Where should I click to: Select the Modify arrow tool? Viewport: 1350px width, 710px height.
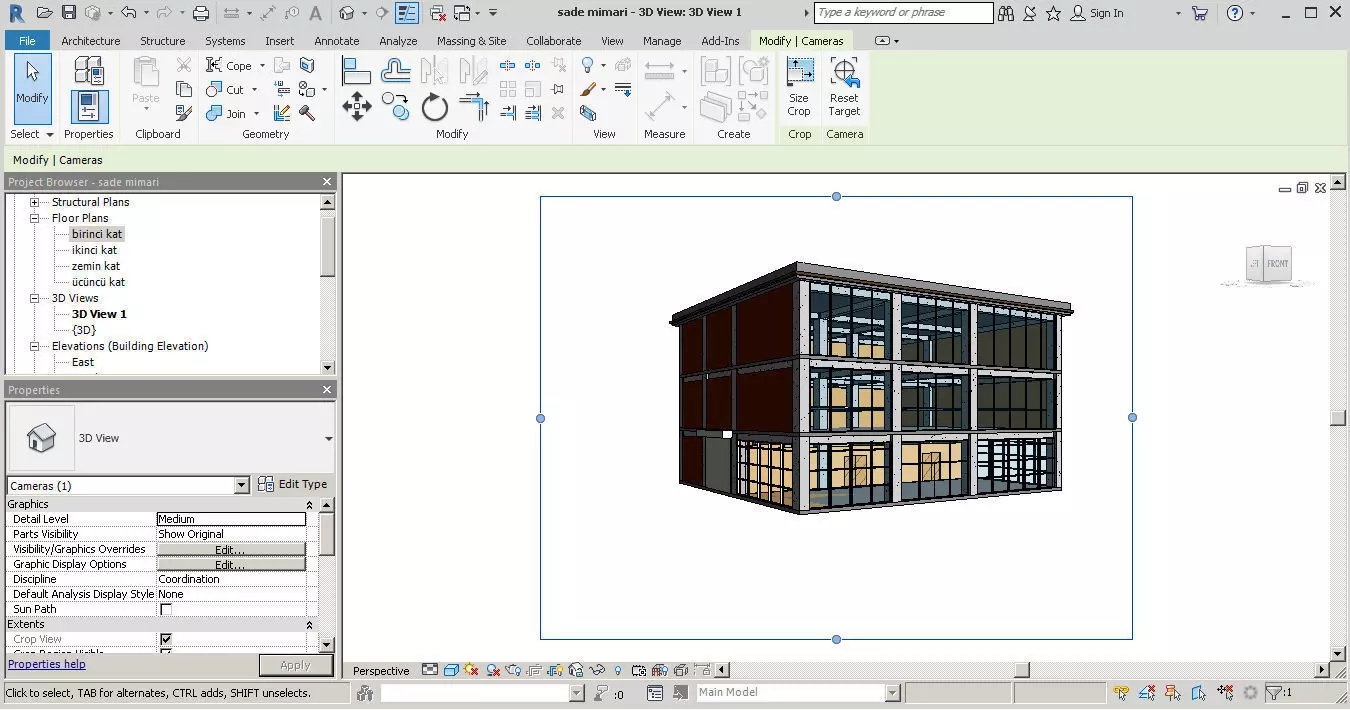coord(32,89)
